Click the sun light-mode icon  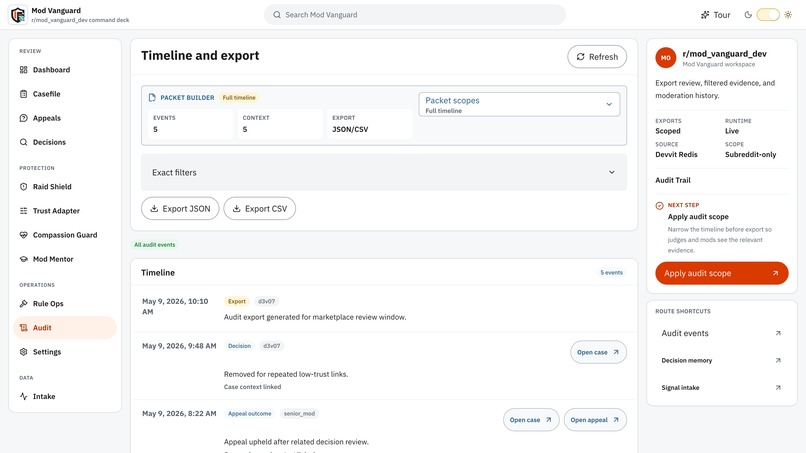coord(788,15)
